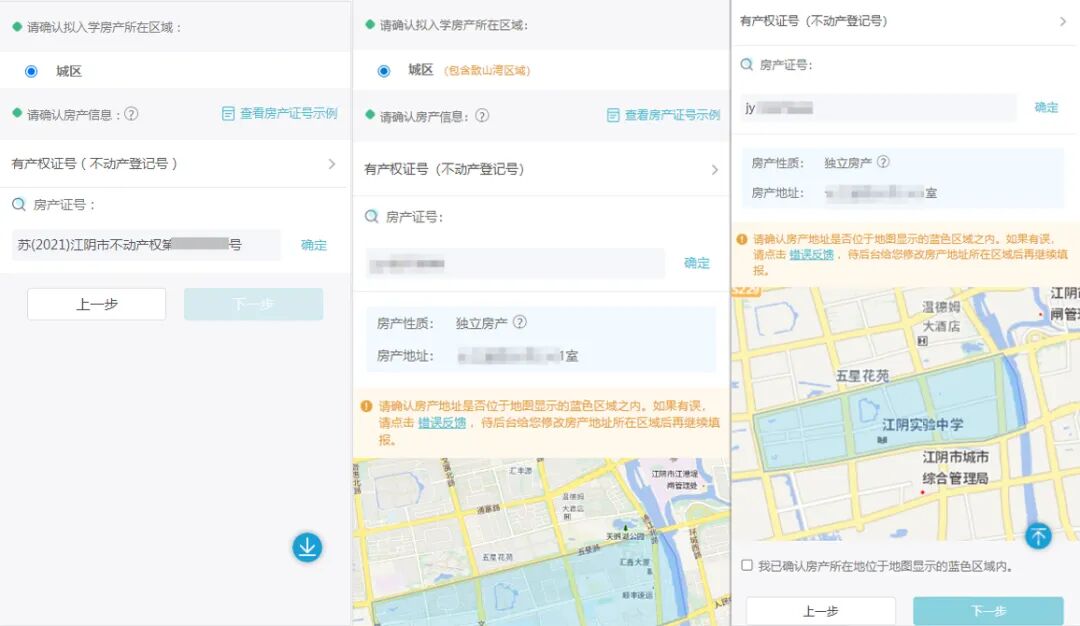Click 上一步 button in right panel
Viewport: 1080px width, 626px height.
[x=820, y=611]
